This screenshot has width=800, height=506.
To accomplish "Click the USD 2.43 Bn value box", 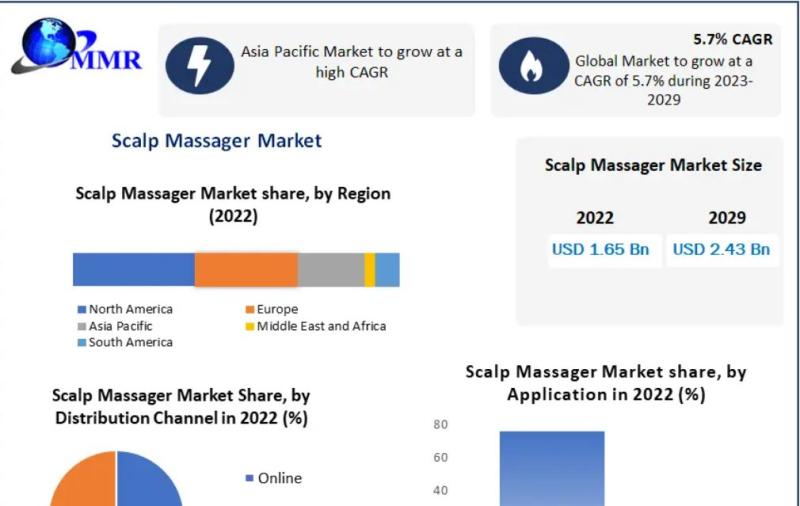I will click(x=722, y=250).
